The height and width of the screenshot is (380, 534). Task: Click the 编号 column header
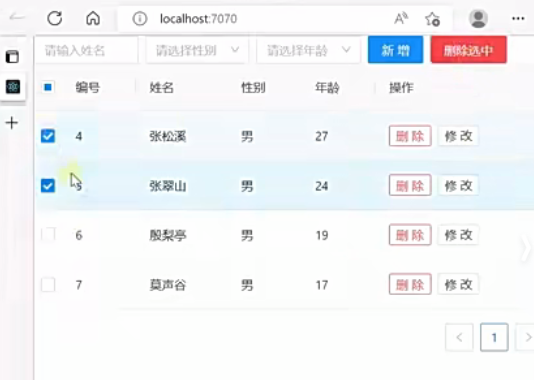click(x=88, y=88)
